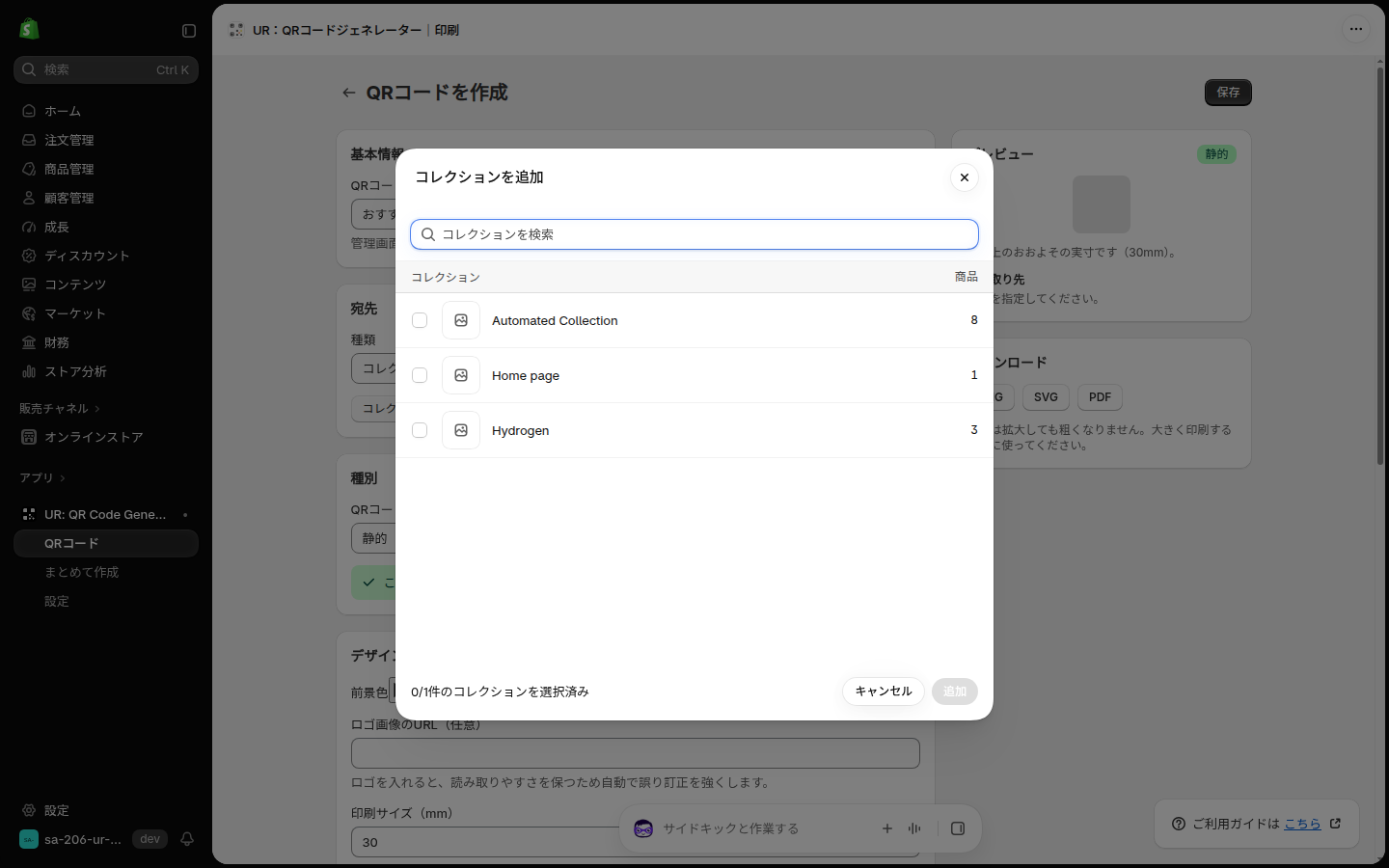Open the store switcher sa-206-ur
1389x868 pixels.
point(71,839)
